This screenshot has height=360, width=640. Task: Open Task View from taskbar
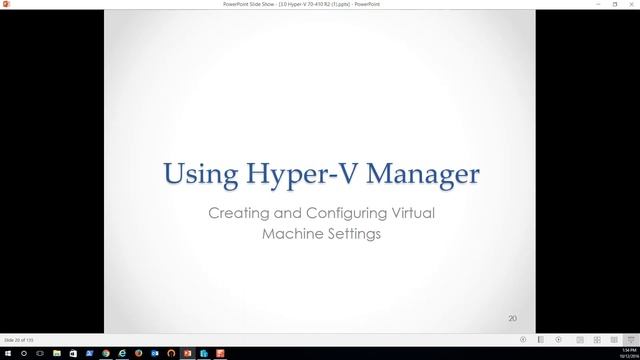tap(40, 353)
